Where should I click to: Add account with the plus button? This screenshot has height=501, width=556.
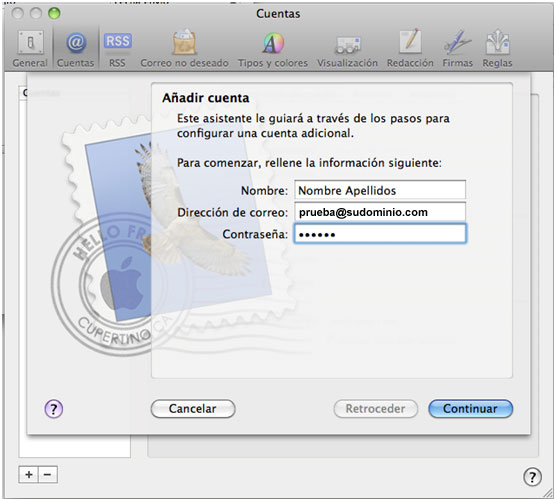[29, 474]
